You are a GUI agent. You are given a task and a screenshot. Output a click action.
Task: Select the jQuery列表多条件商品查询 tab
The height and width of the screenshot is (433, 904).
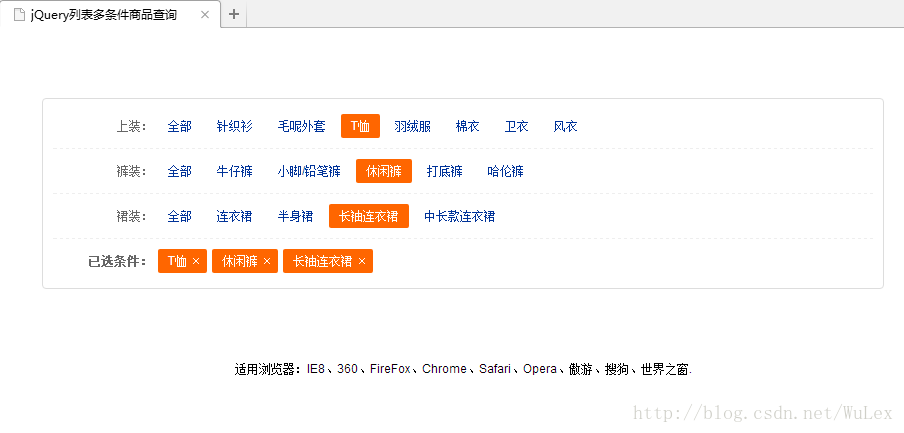[x=110, y=14]
